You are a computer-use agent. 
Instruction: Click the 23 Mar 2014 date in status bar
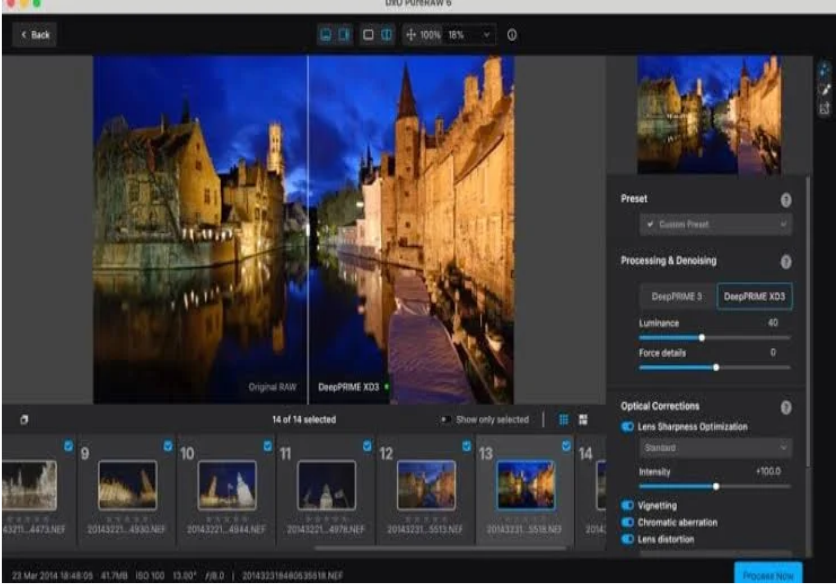pos(52,576)
